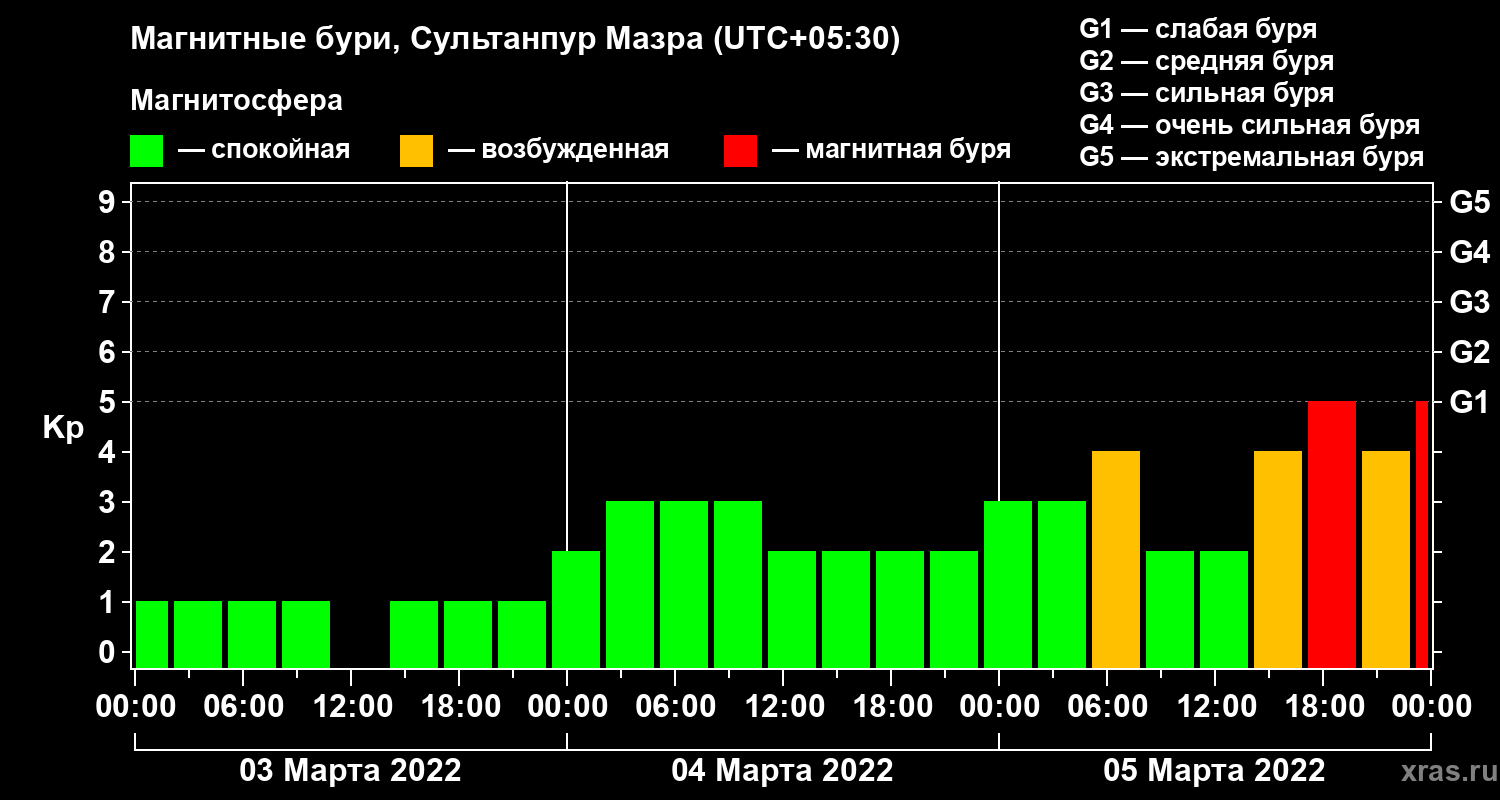Click the date label '03 Марта 2022'

point(350,771)
